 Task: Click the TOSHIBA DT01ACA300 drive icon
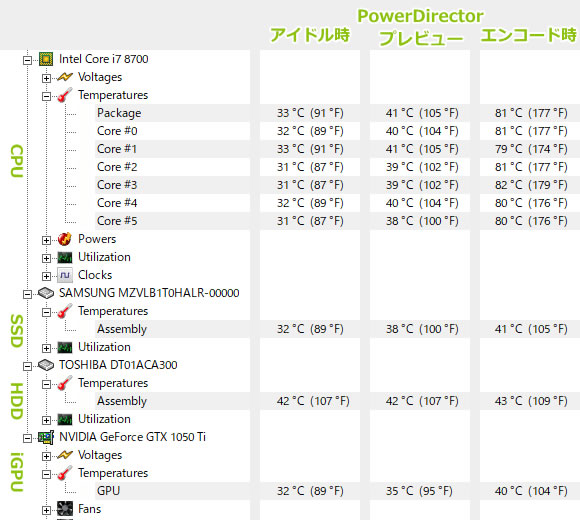click(x=46, y=365)
